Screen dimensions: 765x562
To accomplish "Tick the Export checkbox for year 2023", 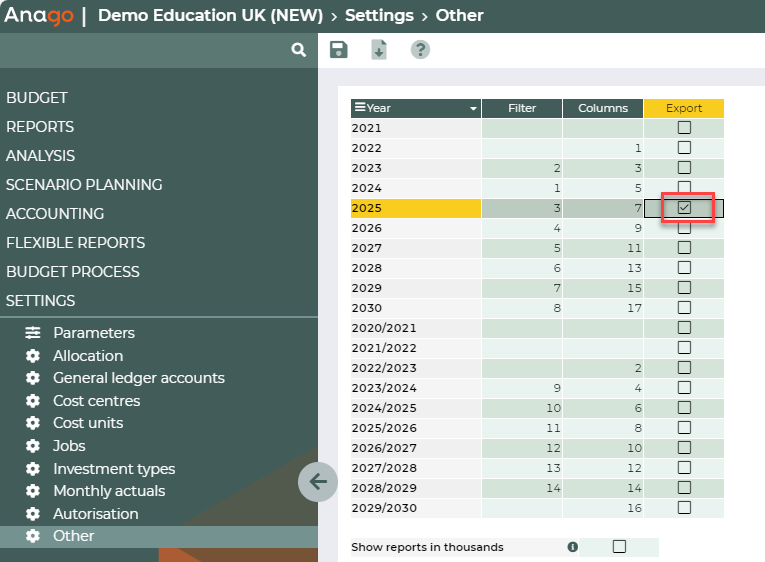I will click(x=684, y=168).
